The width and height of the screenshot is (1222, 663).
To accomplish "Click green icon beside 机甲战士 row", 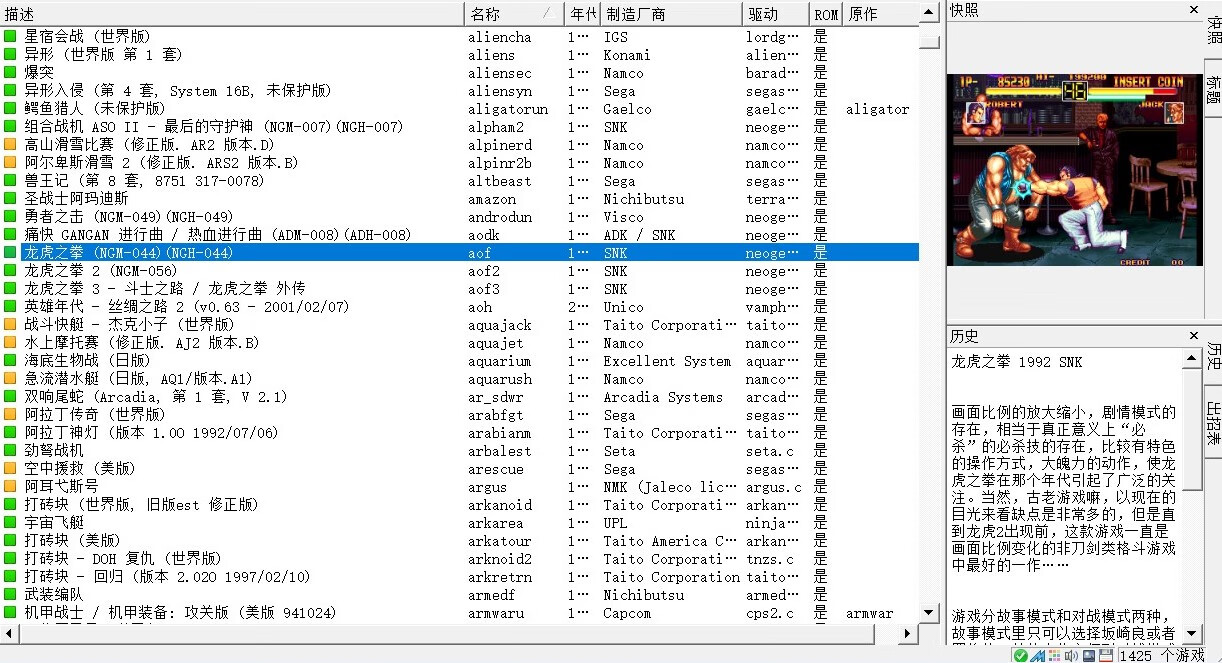I will (11, 613).
